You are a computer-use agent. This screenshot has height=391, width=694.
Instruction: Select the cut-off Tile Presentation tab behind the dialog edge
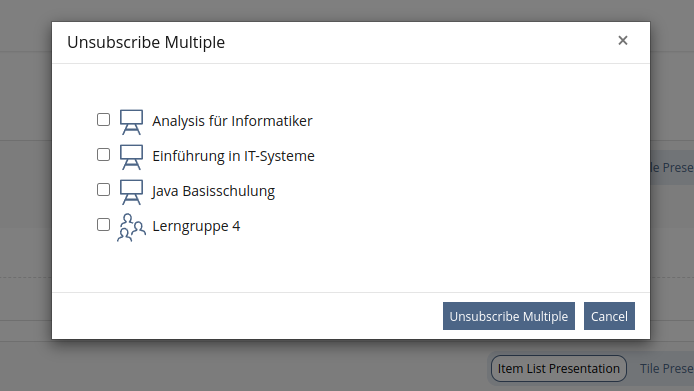672,167
